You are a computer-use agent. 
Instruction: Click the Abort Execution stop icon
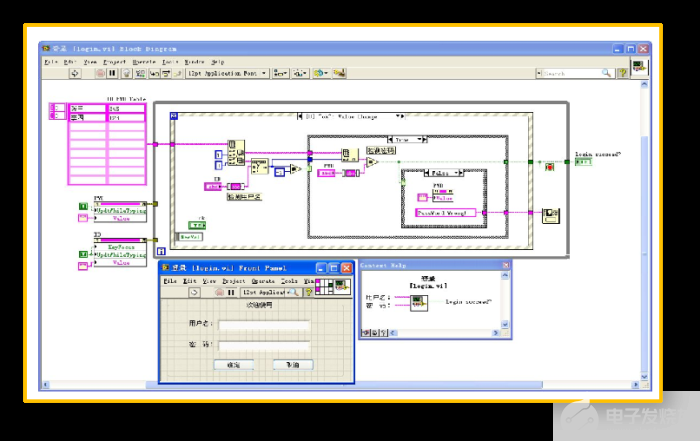coord(100,73)
